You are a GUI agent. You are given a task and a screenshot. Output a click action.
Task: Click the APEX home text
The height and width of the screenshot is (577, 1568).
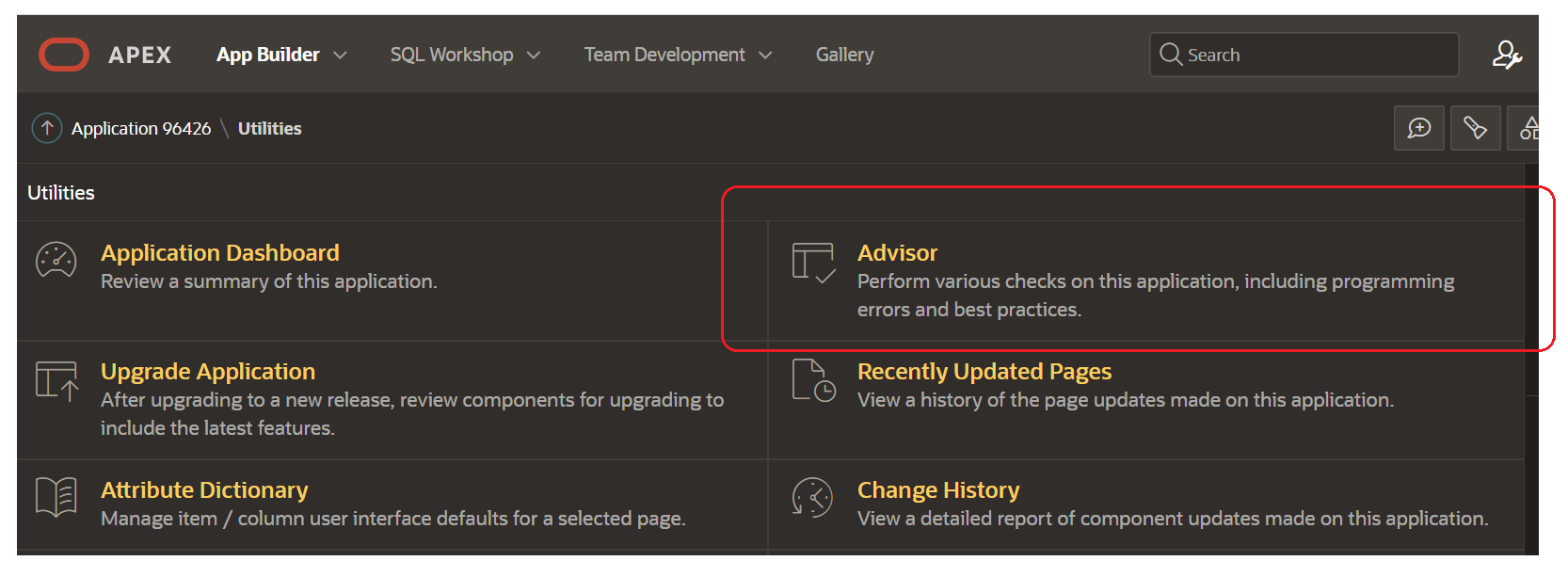click(140, 56)
